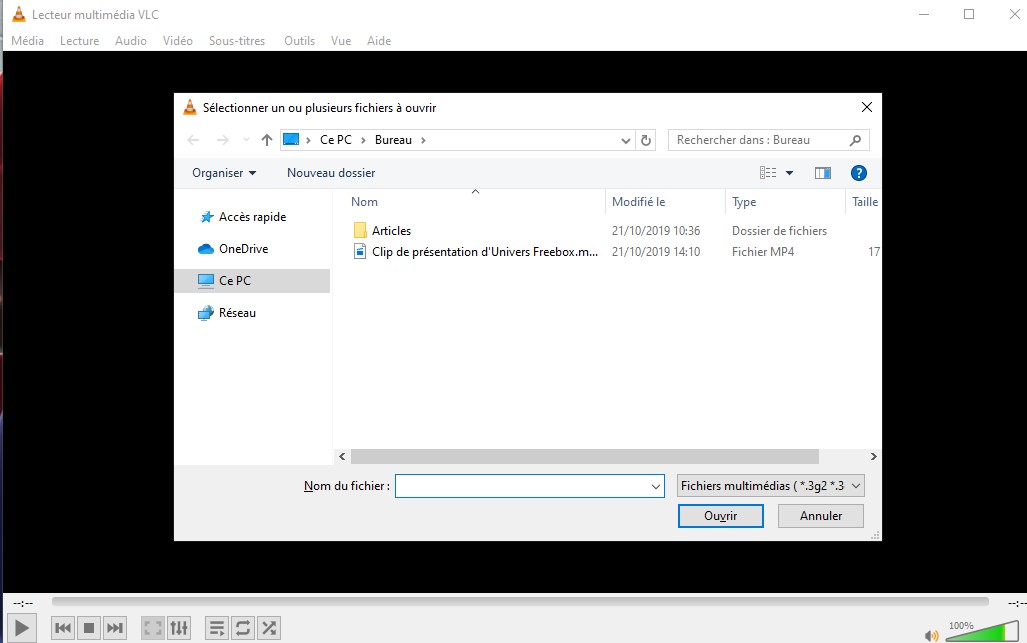Image resolution: width=1027 pixels, height=643 pixels.
Task: Open the extended settings equalizer icon
Action: point(179,628)
